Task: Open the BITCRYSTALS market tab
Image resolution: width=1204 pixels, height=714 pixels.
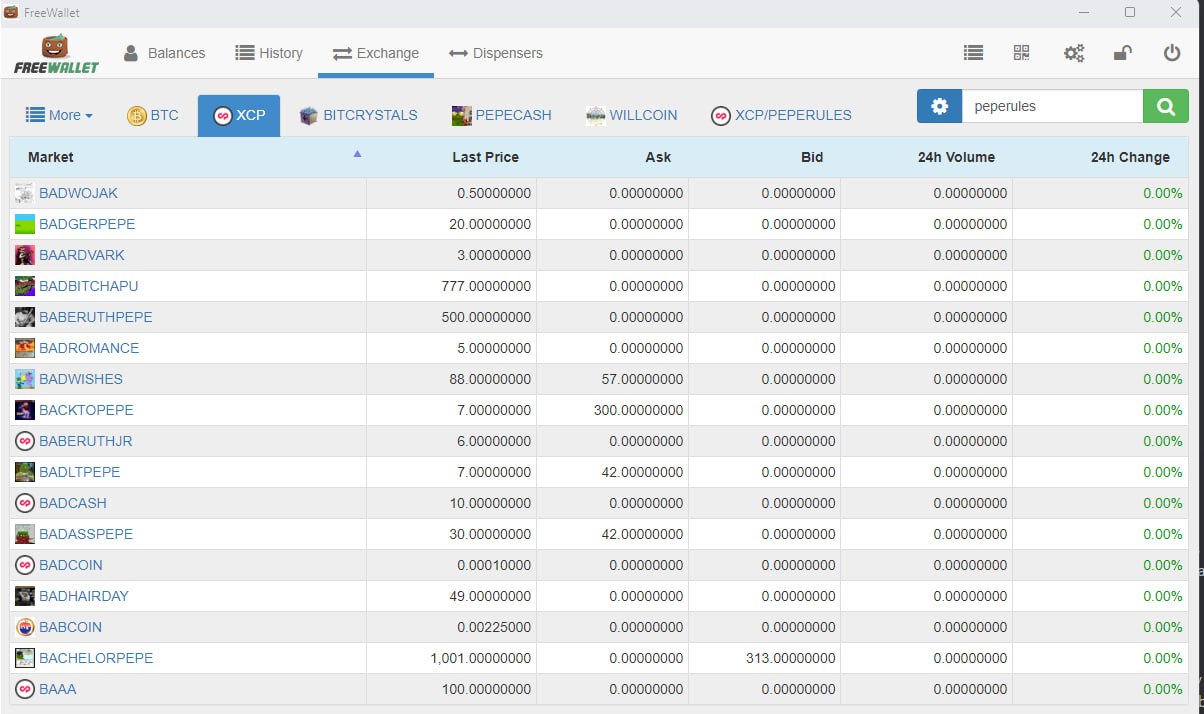Action: point(359,115)
